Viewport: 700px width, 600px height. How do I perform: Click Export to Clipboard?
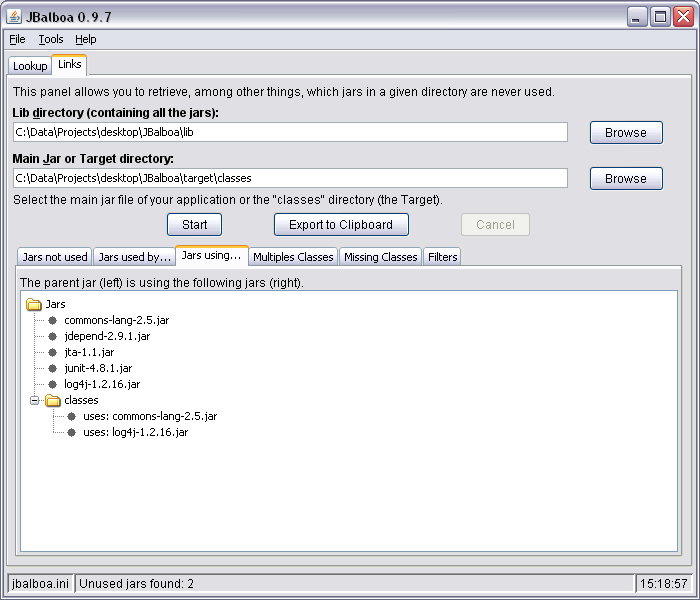tap(341, 225)
